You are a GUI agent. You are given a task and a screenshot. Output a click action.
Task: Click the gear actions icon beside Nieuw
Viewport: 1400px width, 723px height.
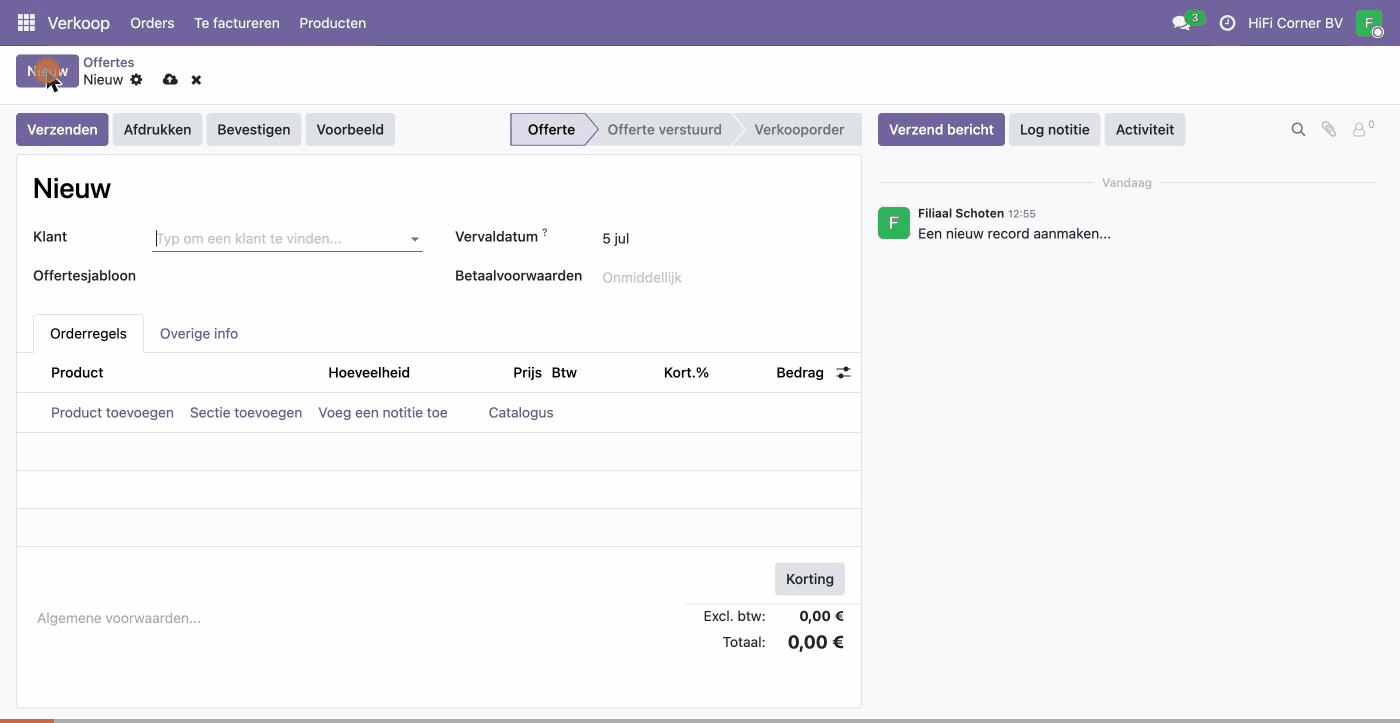137,79
